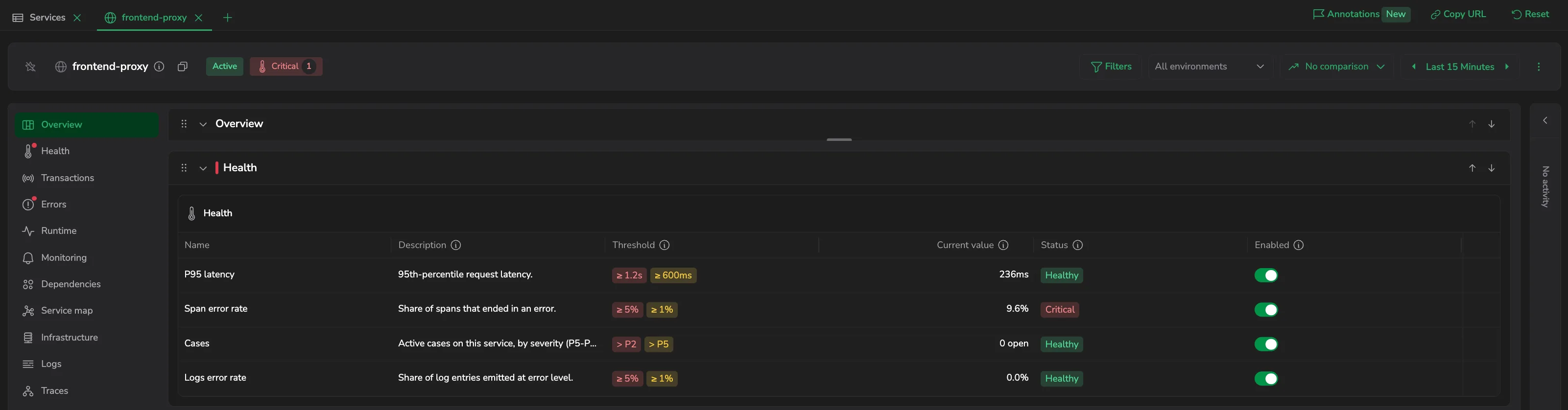Image resolution: width=1568 pixels, height=410 pixels.
Task: Open Service map in sidebar
Action: point(87,311)
